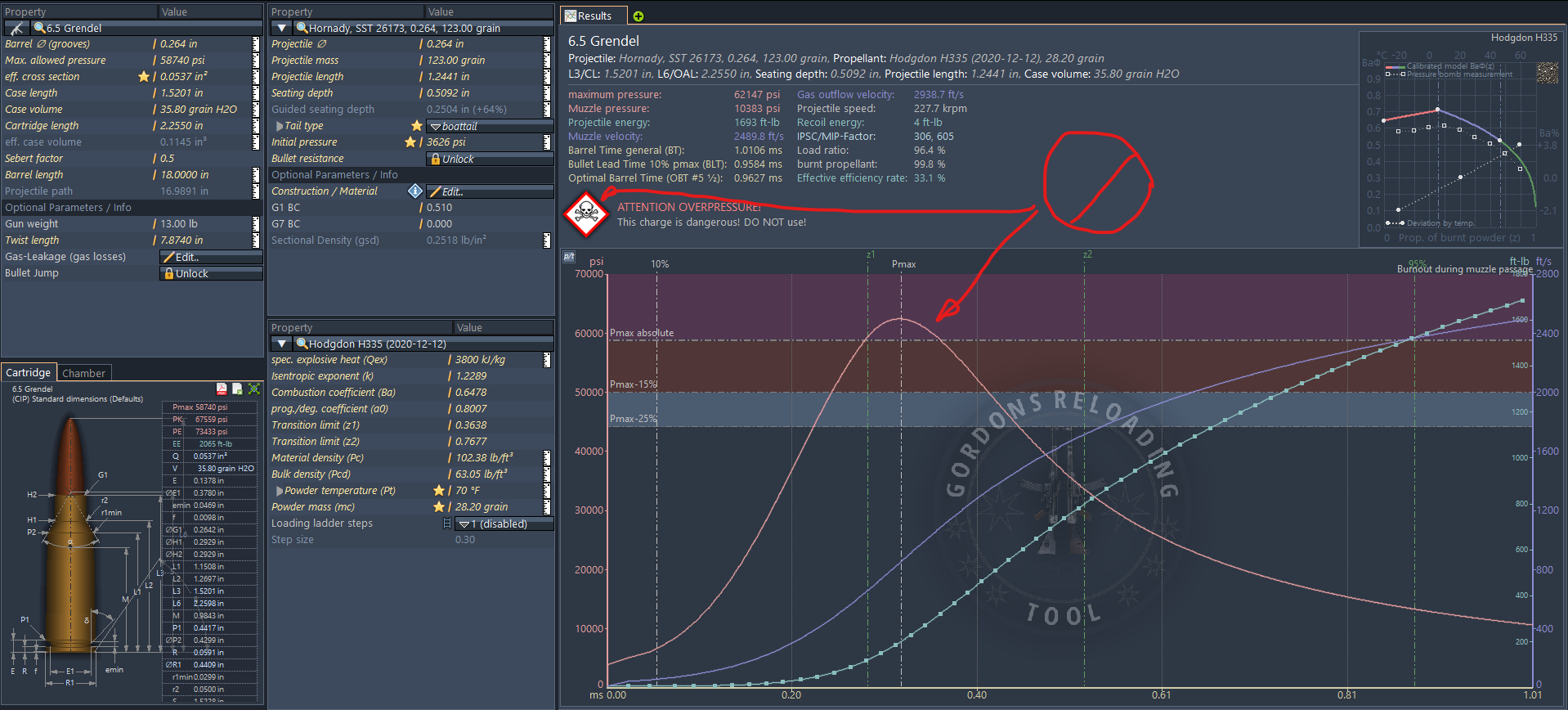Switch units for Gun weight ruler

256,224
